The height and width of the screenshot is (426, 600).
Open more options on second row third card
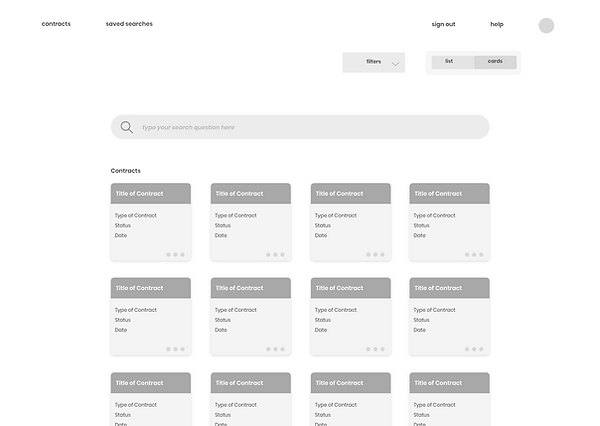tap(375, 349)
